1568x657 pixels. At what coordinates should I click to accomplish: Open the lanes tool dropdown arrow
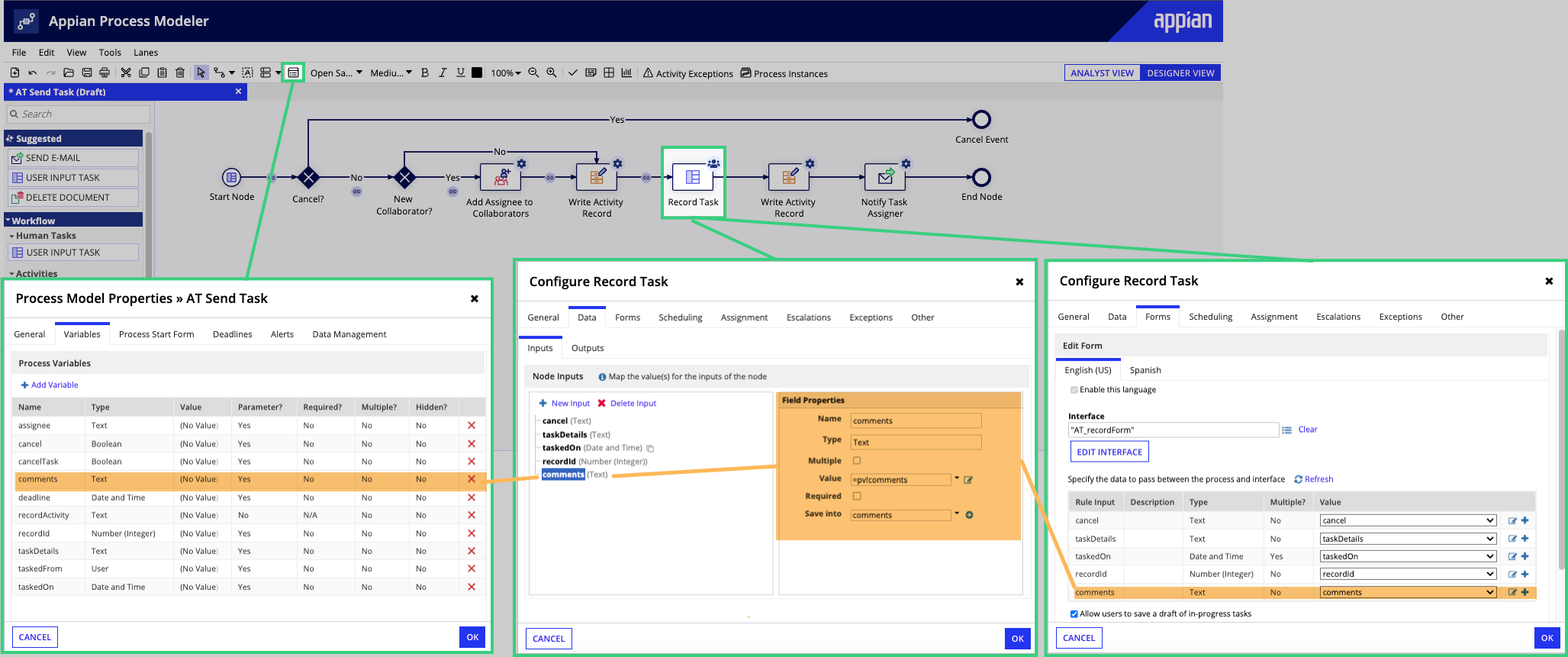tap(278, 72)
